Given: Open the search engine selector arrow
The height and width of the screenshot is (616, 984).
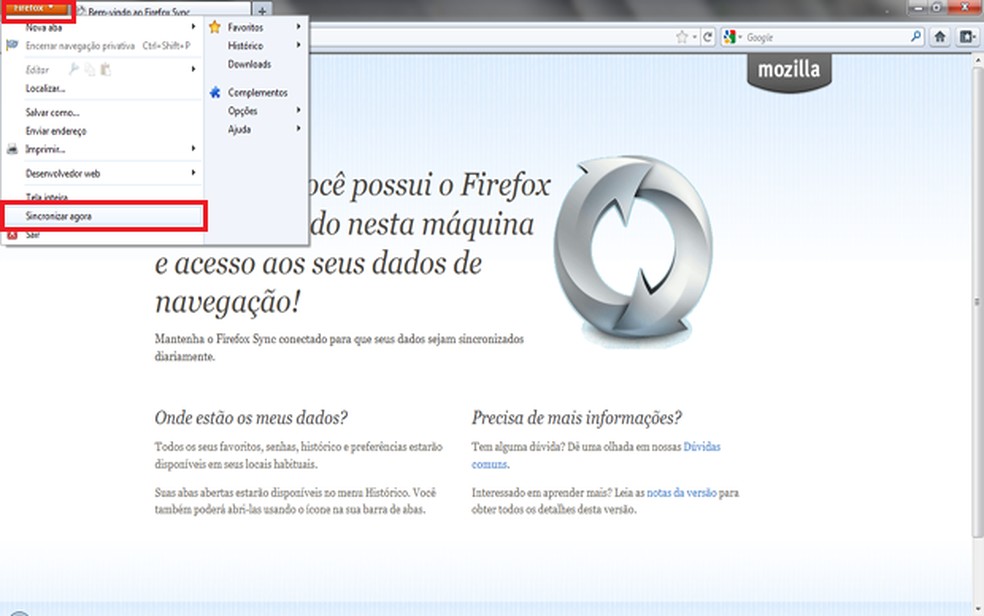Looking at the screenshot, I should [740, 38].
